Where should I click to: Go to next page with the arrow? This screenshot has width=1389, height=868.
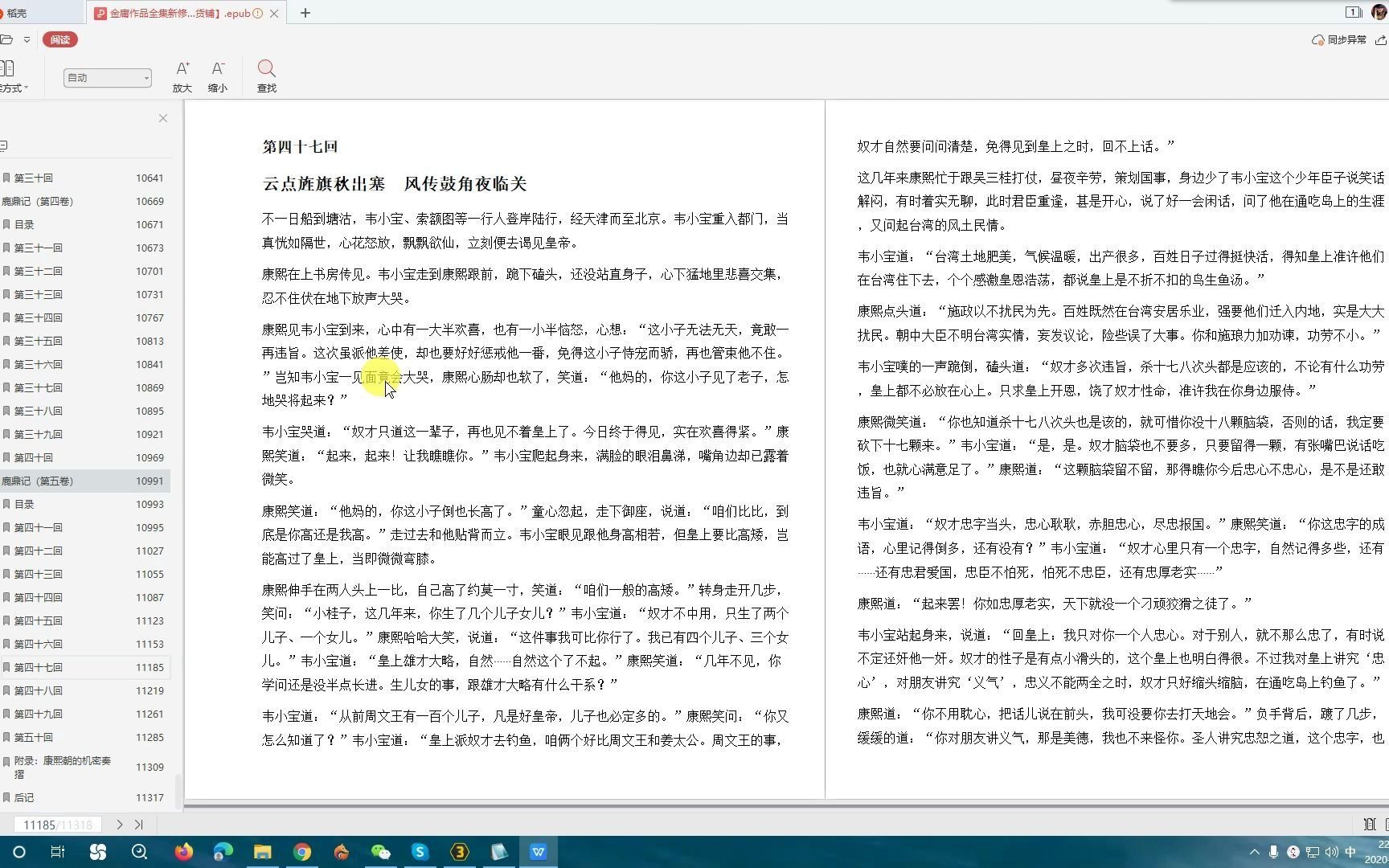pyautogui.click(x=119, y=825)
